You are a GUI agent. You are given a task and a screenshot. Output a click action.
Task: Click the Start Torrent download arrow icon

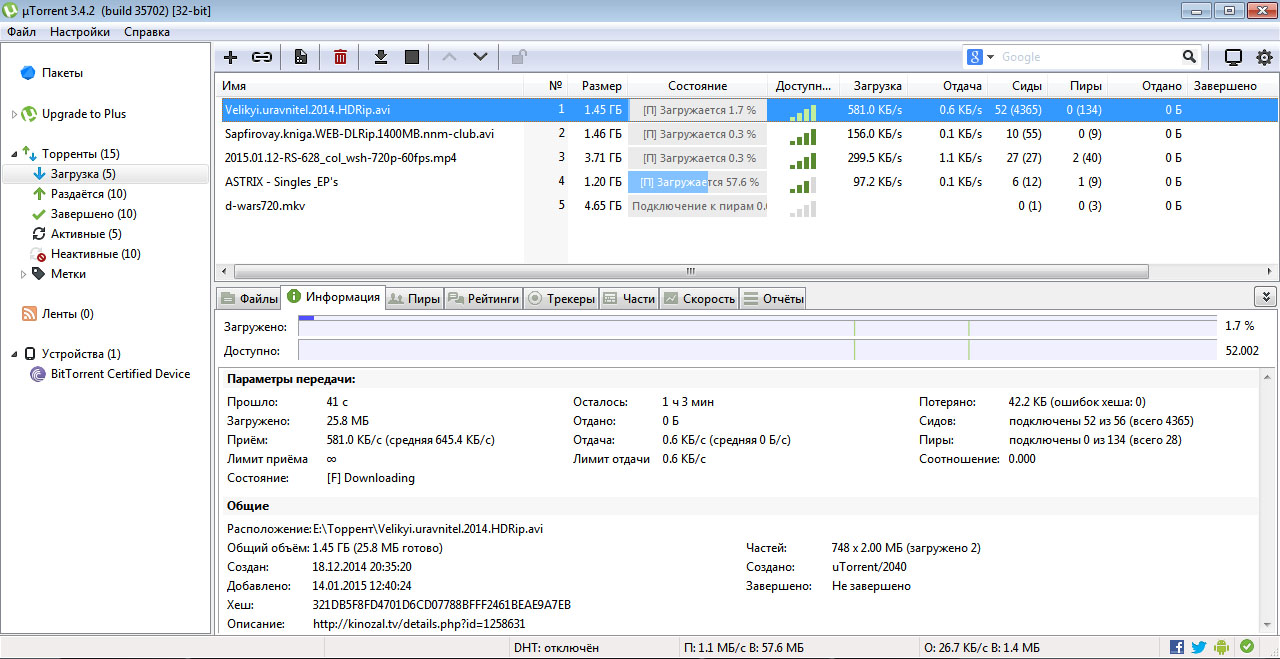380,57
